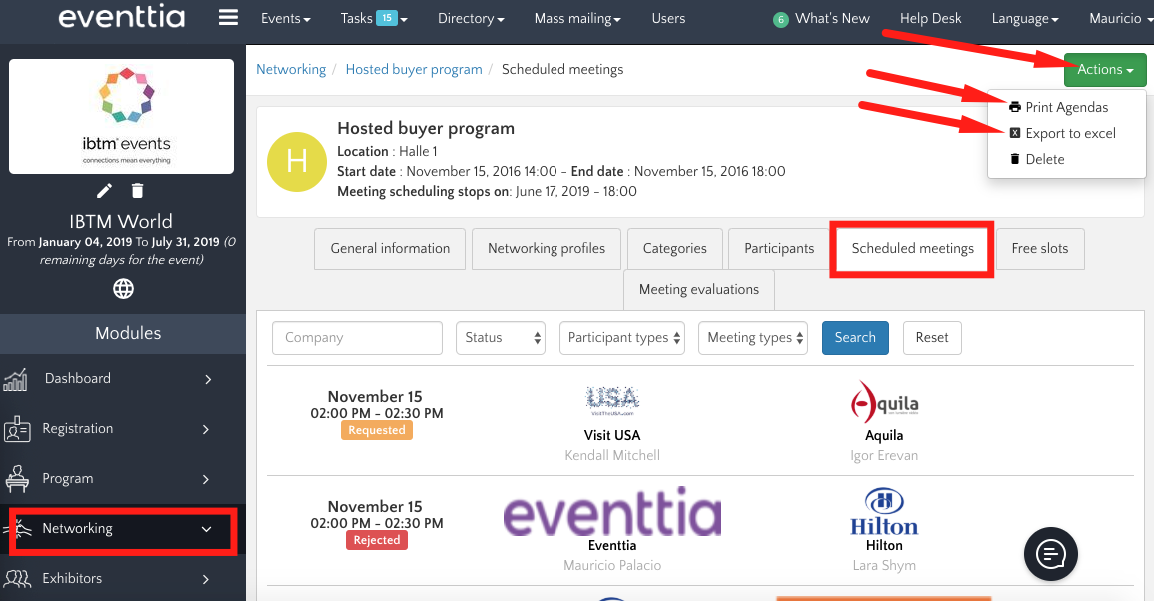Click the hamburger menu icon

(x=229, y=18)
